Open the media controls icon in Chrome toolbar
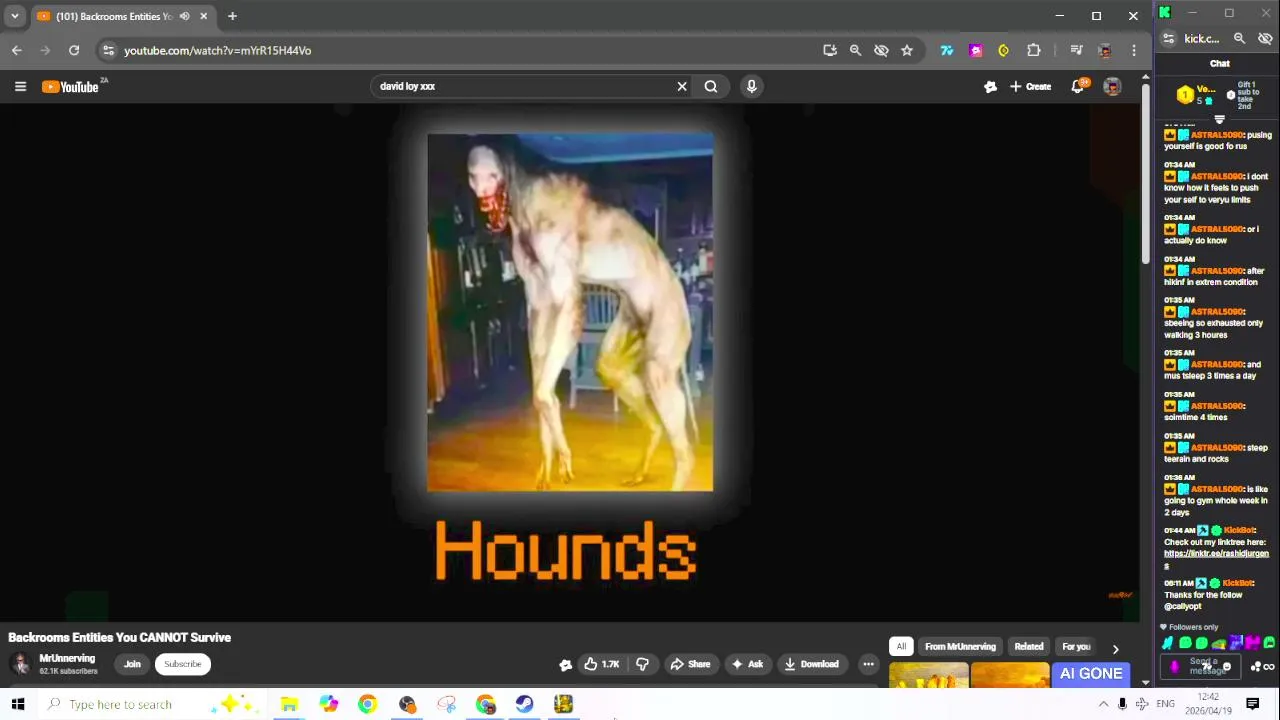1280x720 pixels. tap(1076, 50)
